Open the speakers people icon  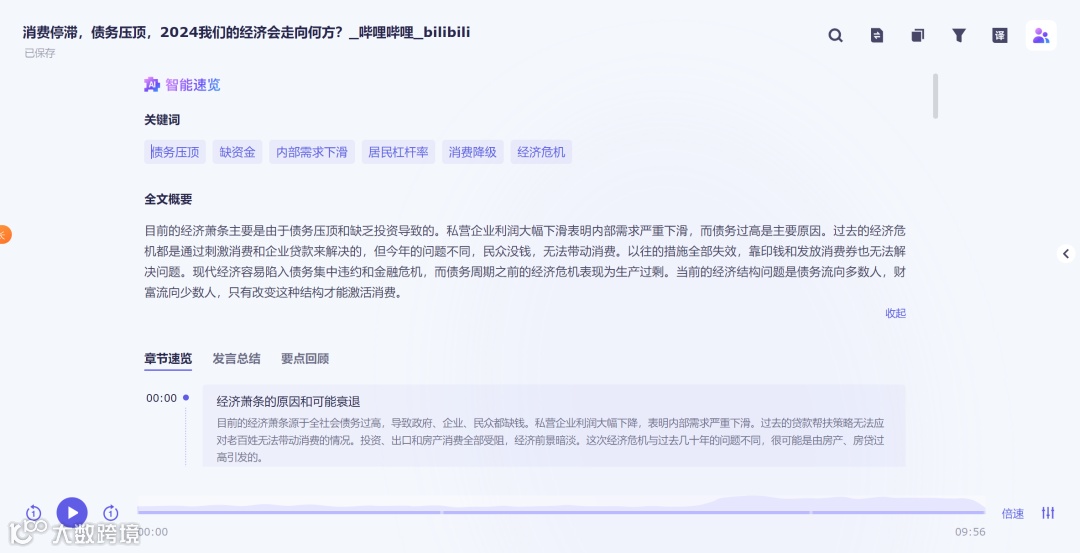tap(1041, 35)
